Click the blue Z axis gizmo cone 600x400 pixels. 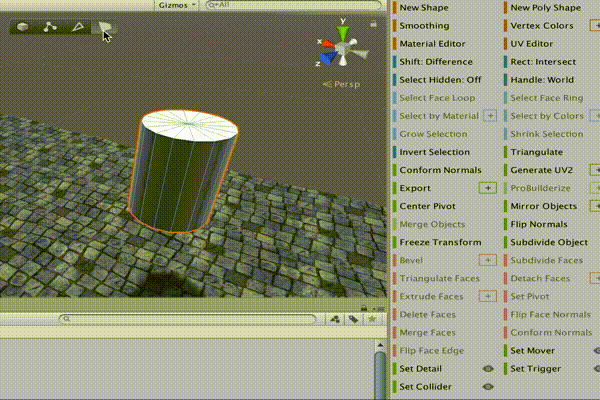click(328, 58)
